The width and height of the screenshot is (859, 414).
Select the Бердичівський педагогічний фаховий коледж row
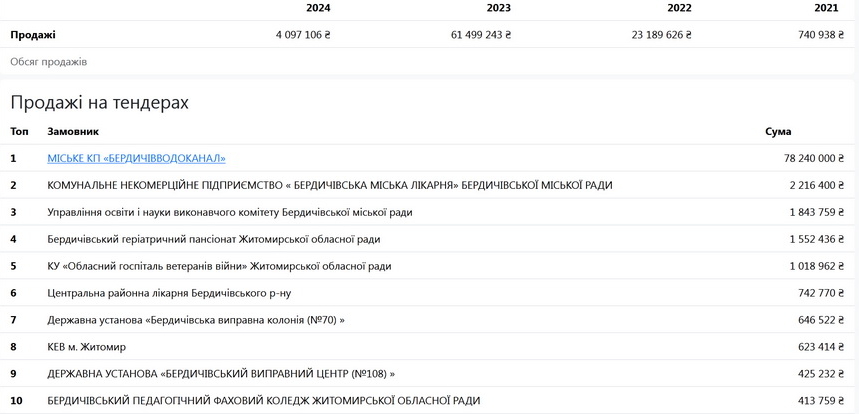point(263,401)
